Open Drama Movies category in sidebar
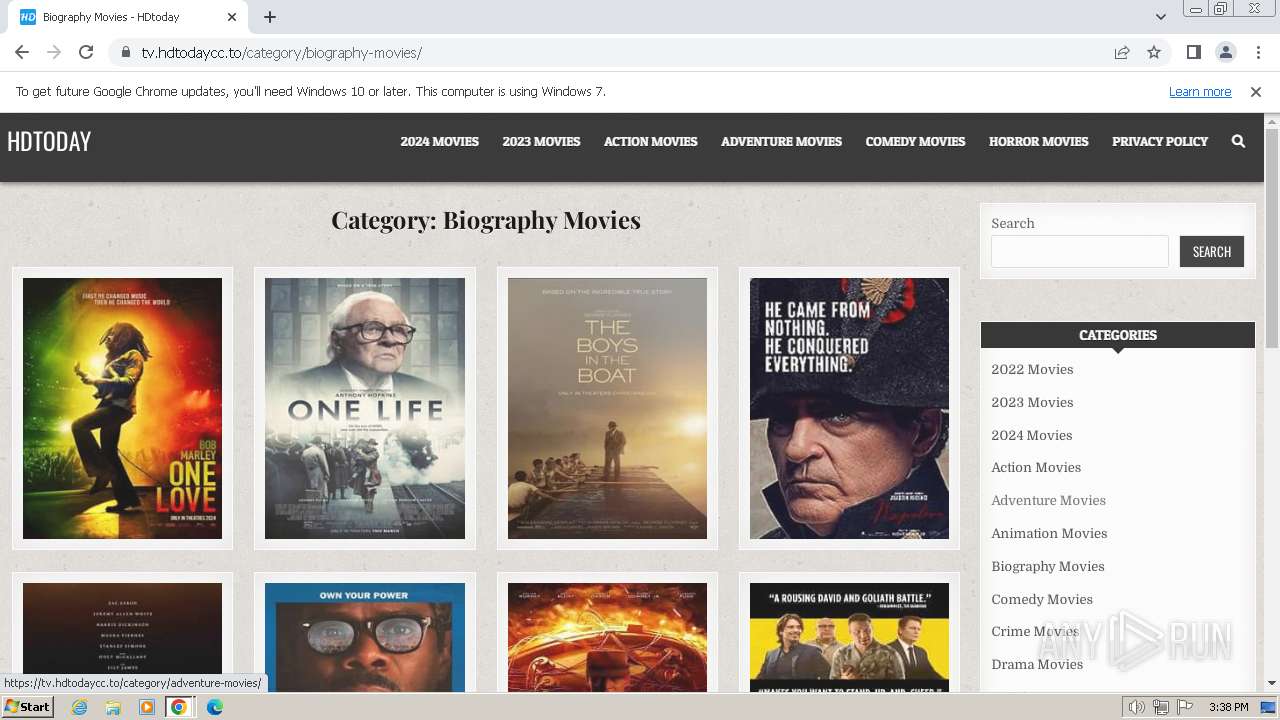The width and height of the screenshot is (1280, 720). (1037, 664)
